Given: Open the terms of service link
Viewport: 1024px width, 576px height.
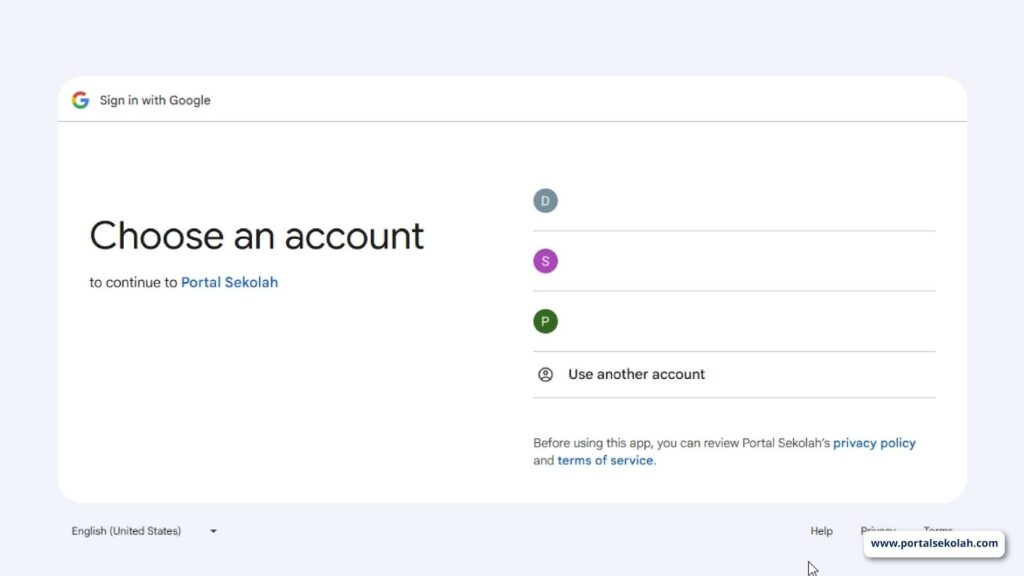Looking at the screenshot, I should 605,461.
